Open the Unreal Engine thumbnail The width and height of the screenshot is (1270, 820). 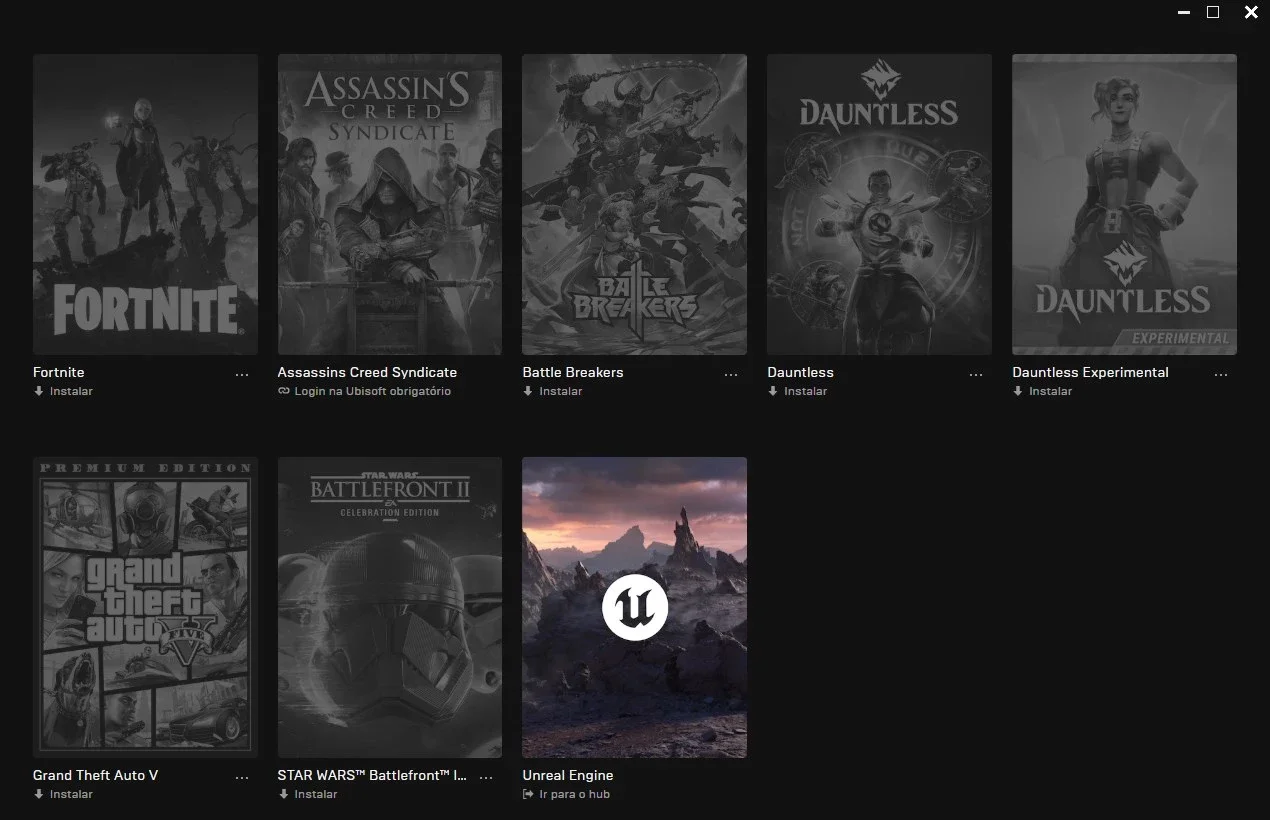pos(634,607)
